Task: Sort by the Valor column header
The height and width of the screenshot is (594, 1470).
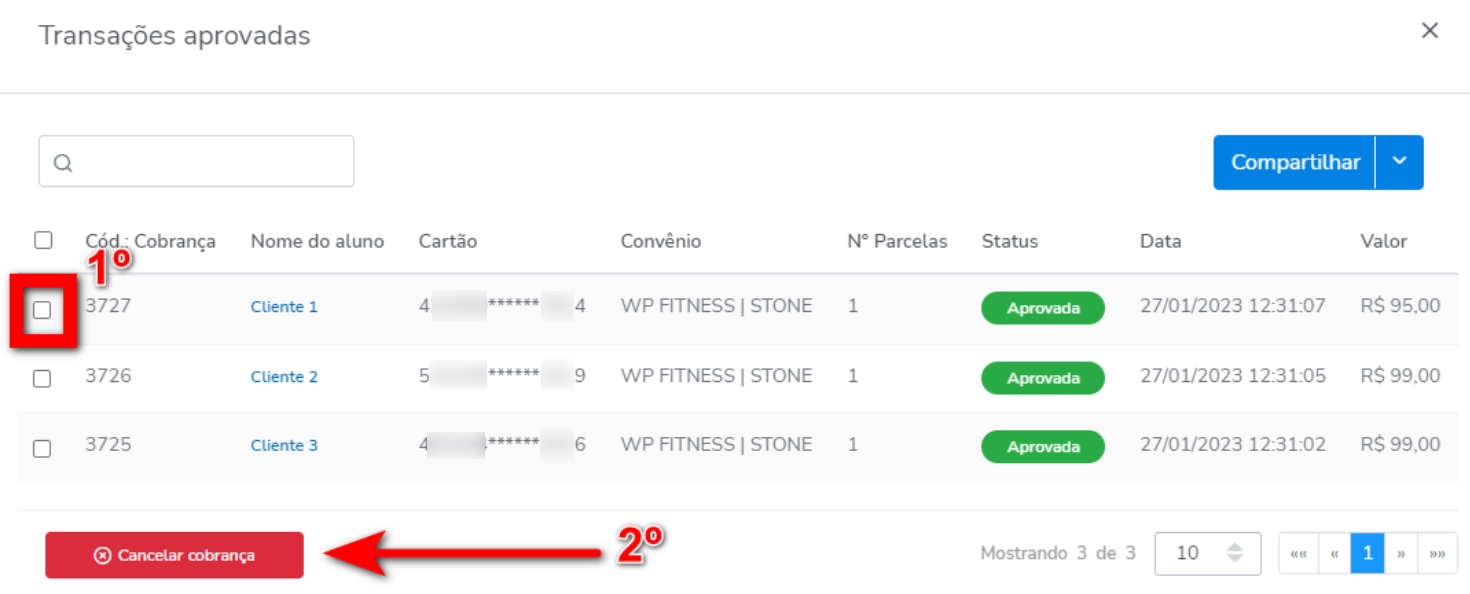Action: tap(1383, 241)
